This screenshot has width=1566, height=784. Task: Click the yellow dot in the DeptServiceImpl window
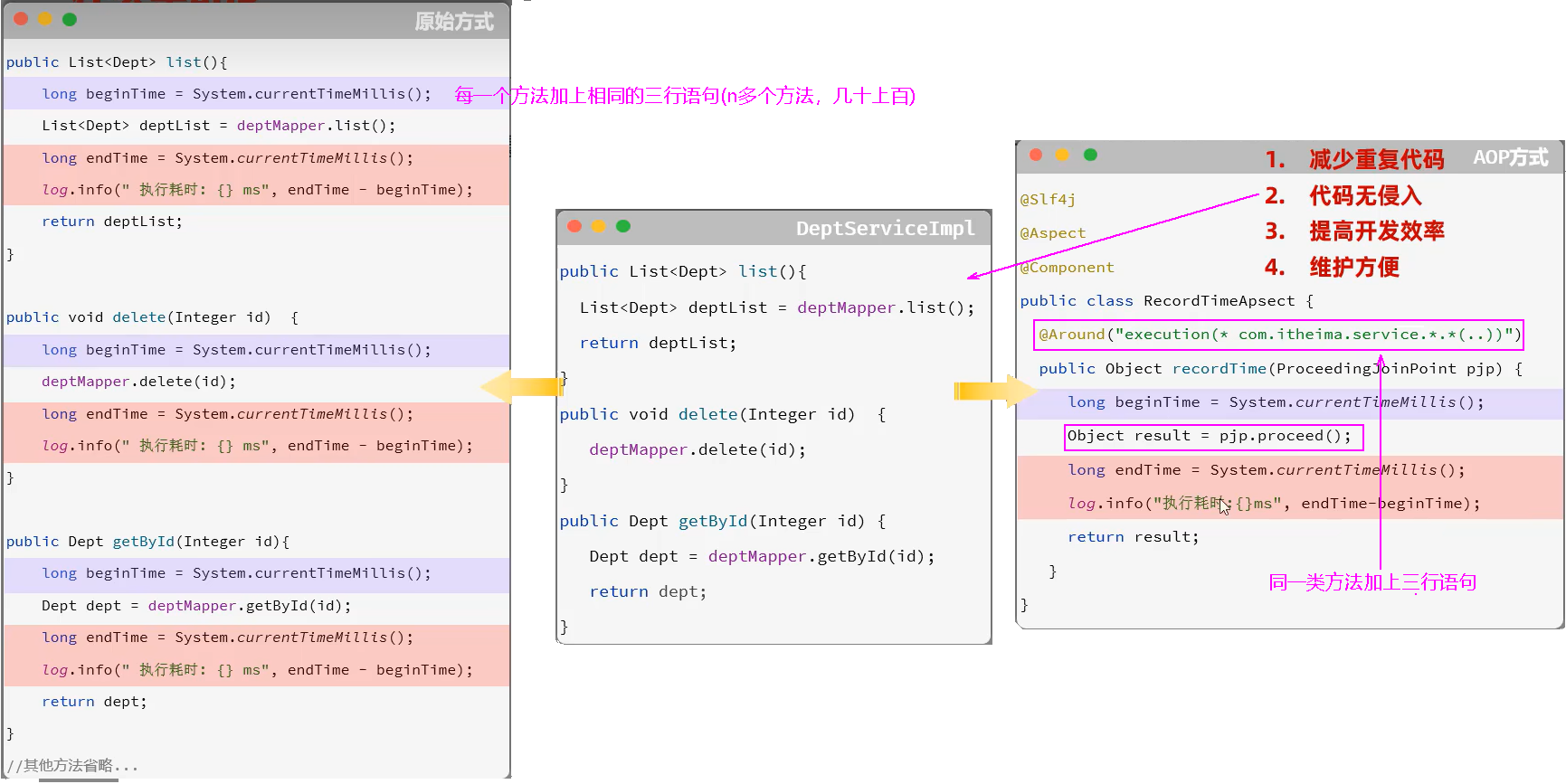click(x=599, y=226)
